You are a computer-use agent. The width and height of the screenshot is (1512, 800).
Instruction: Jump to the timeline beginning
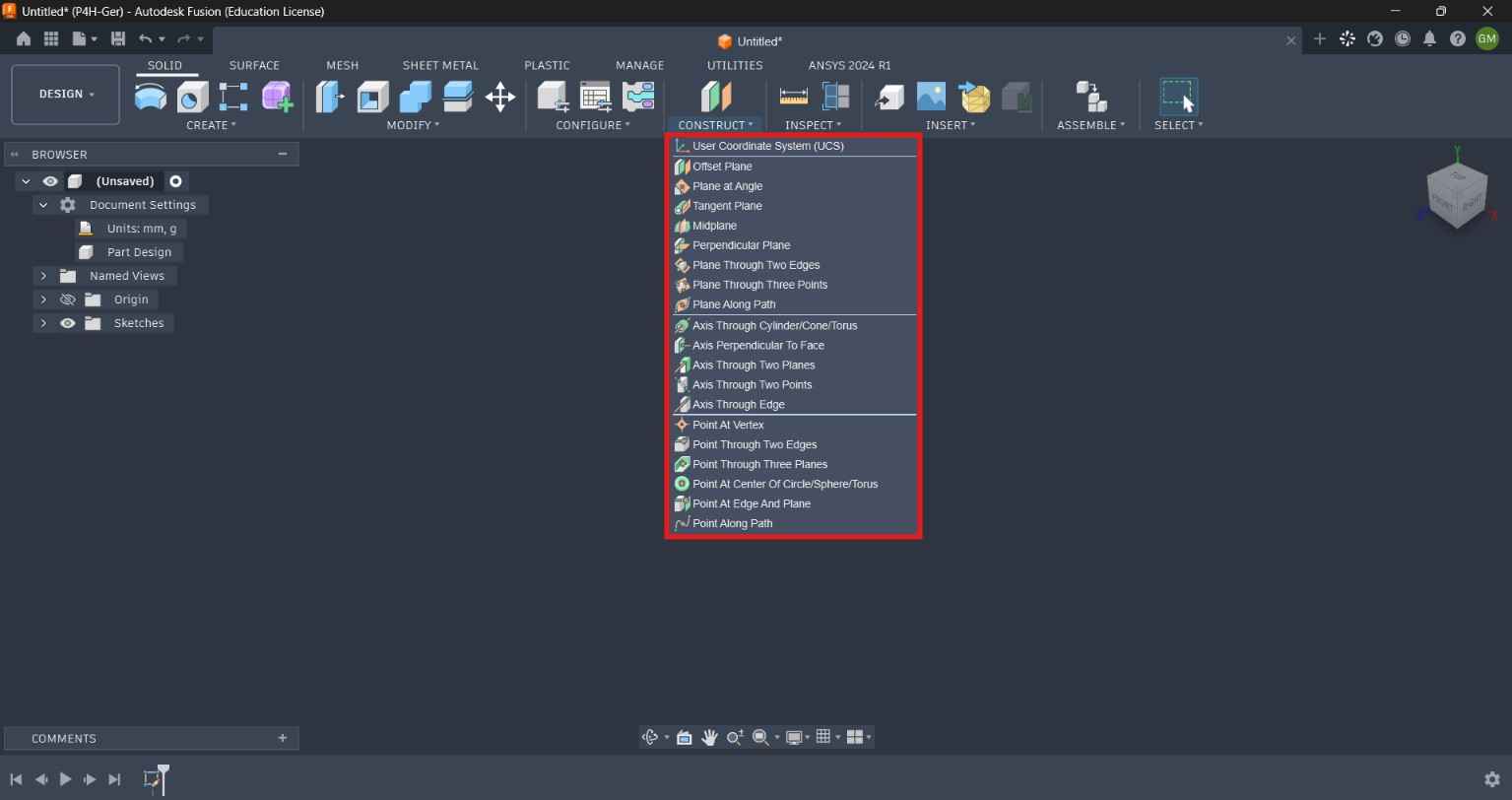tap(16, 779)
